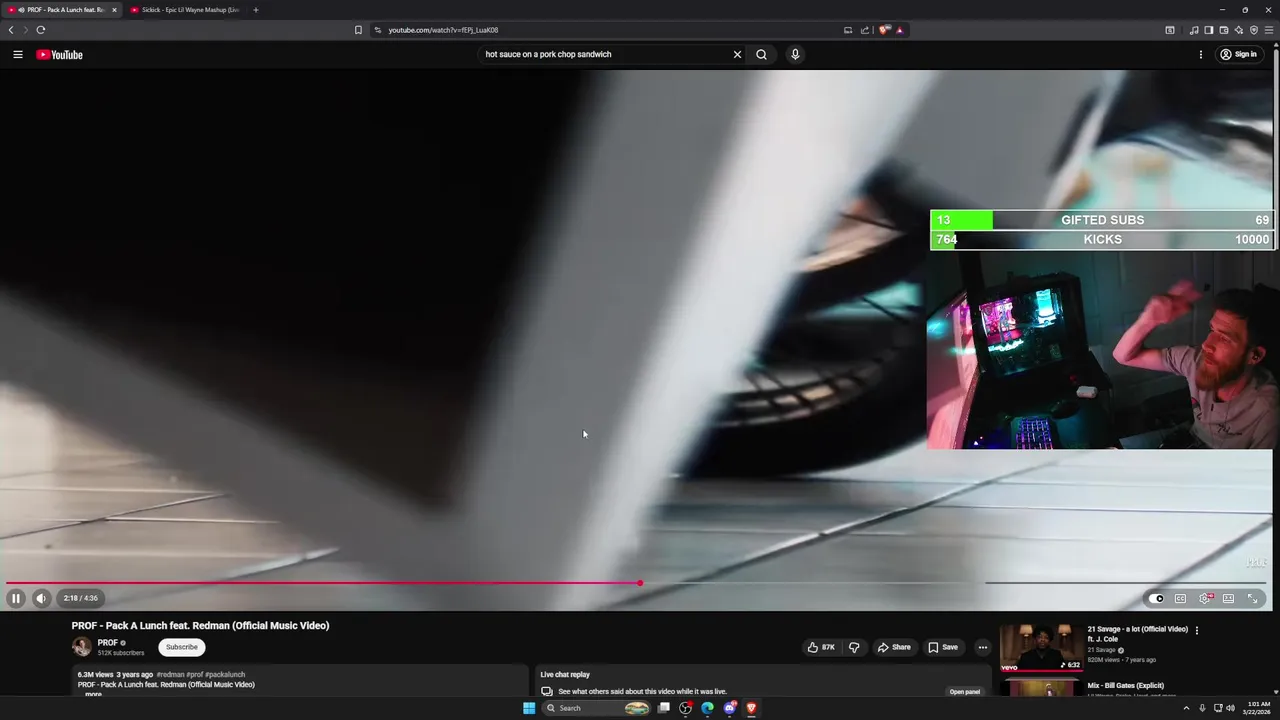Close the PROF - Pack A Lunch tab

tap(114, 10)
